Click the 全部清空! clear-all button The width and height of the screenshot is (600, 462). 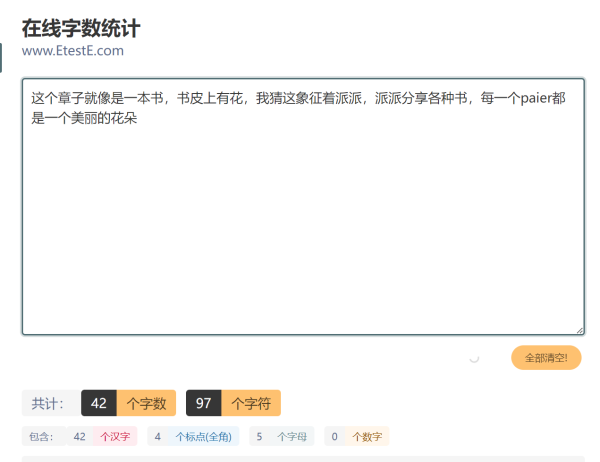coord(546,358)
